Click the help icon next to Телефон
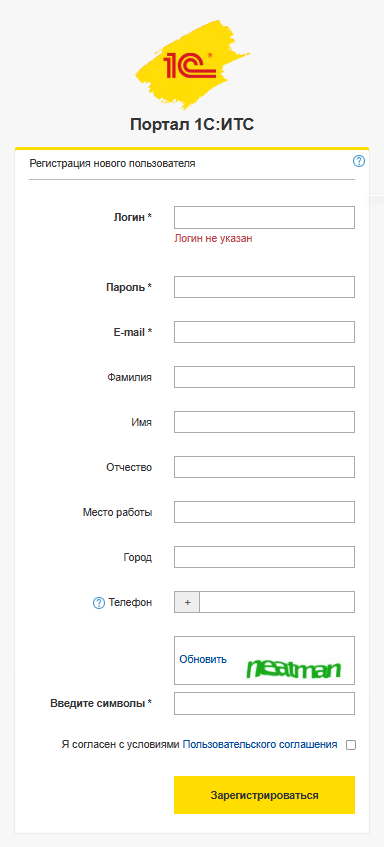Viewport: 384px width, 847px height. [x=99, y=603]
